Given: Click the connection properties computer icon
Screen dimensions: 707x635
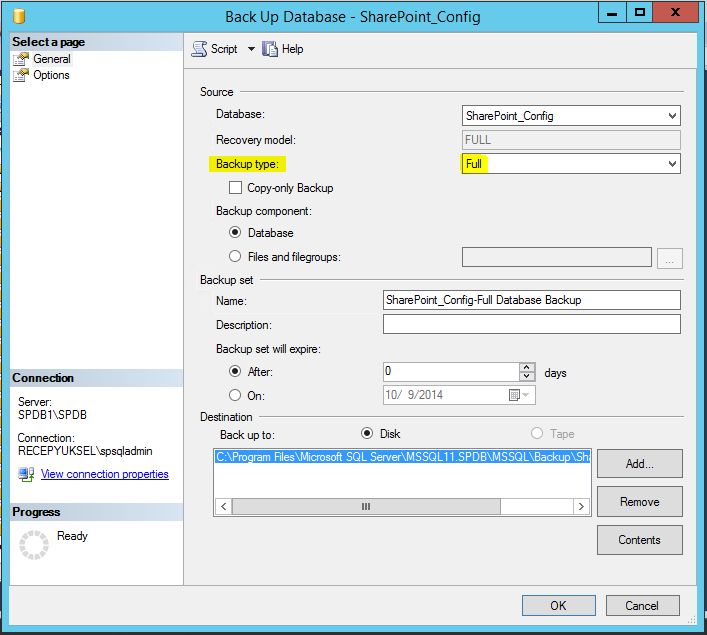Looking at the screenshot, I should click(26, 474).
